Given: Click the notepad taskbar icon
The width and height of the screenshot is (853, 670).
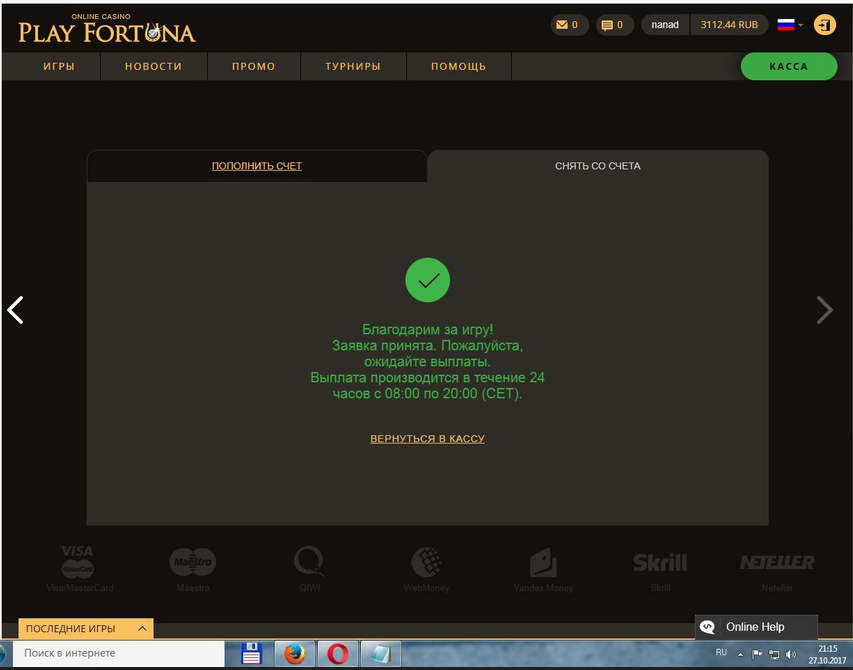Looking at the screenshot, I should (x=381, y=654).
